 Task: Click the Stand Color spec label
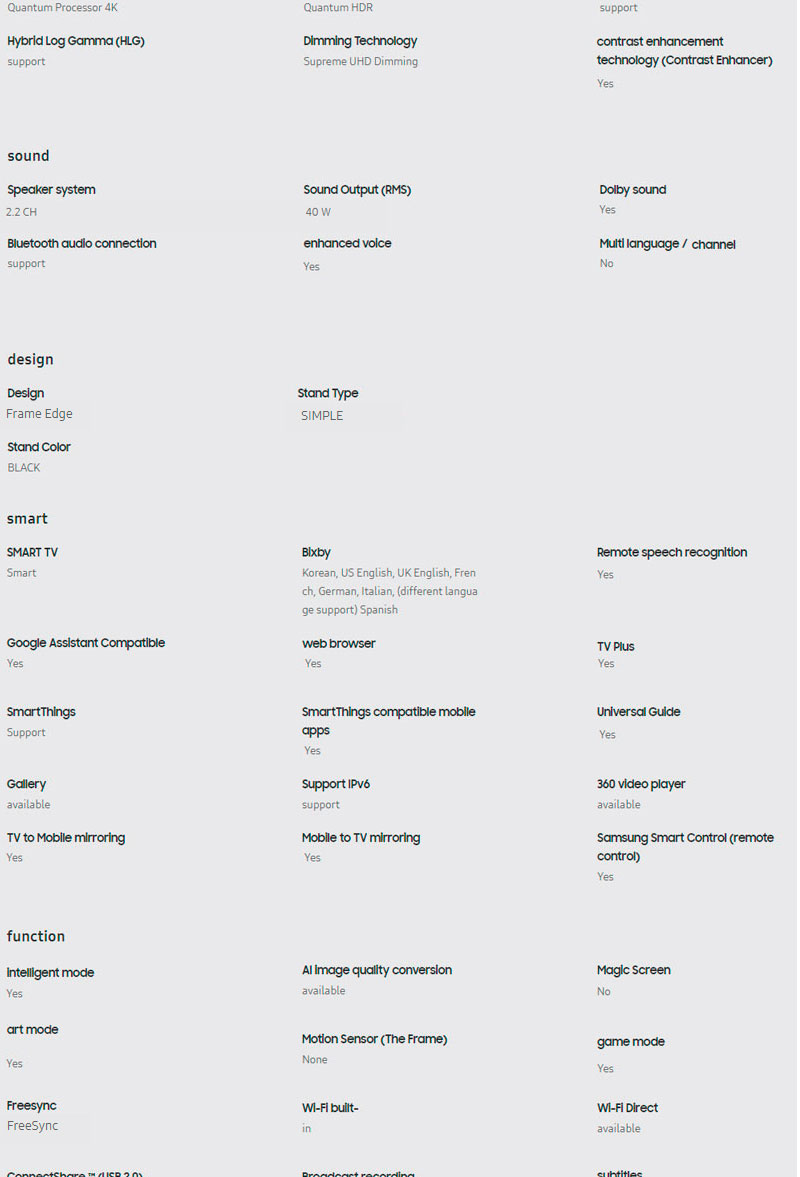pos(39,448)
